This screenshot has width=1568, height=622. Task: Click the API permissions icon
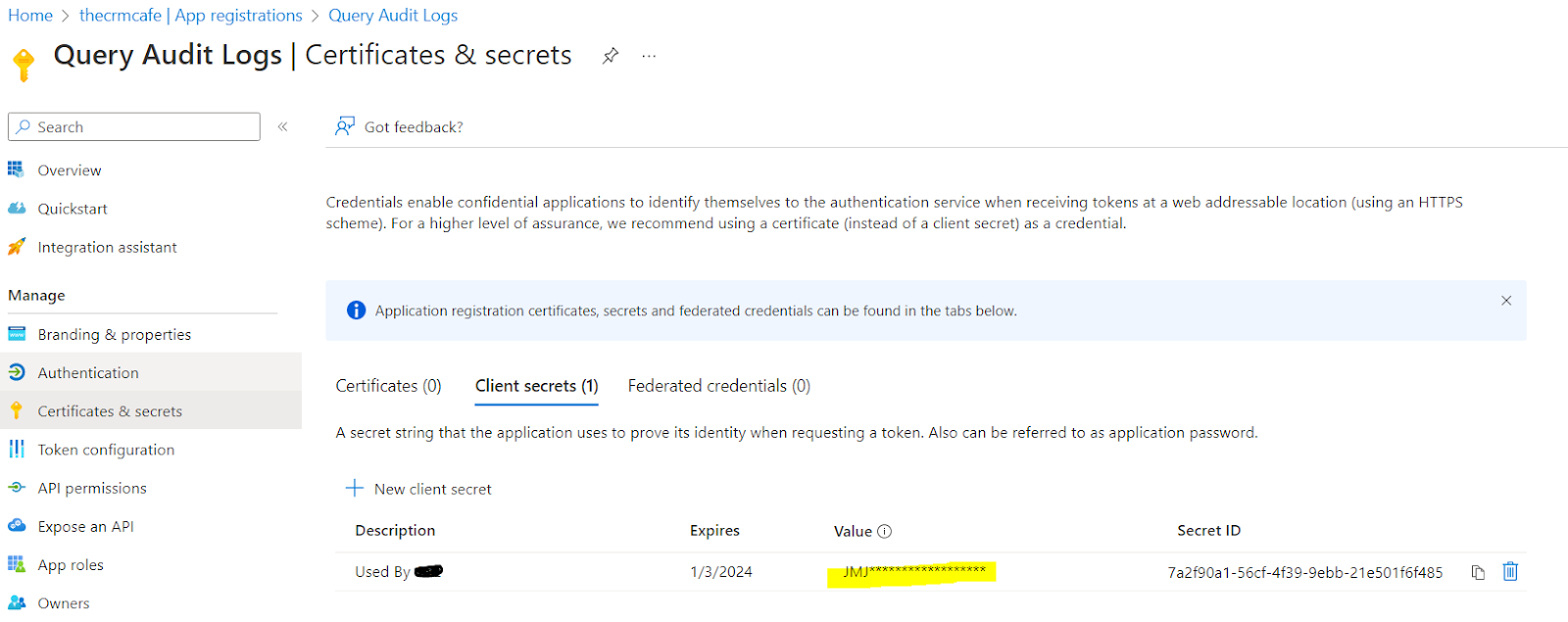pyautogui.click(x=17, y=487)
